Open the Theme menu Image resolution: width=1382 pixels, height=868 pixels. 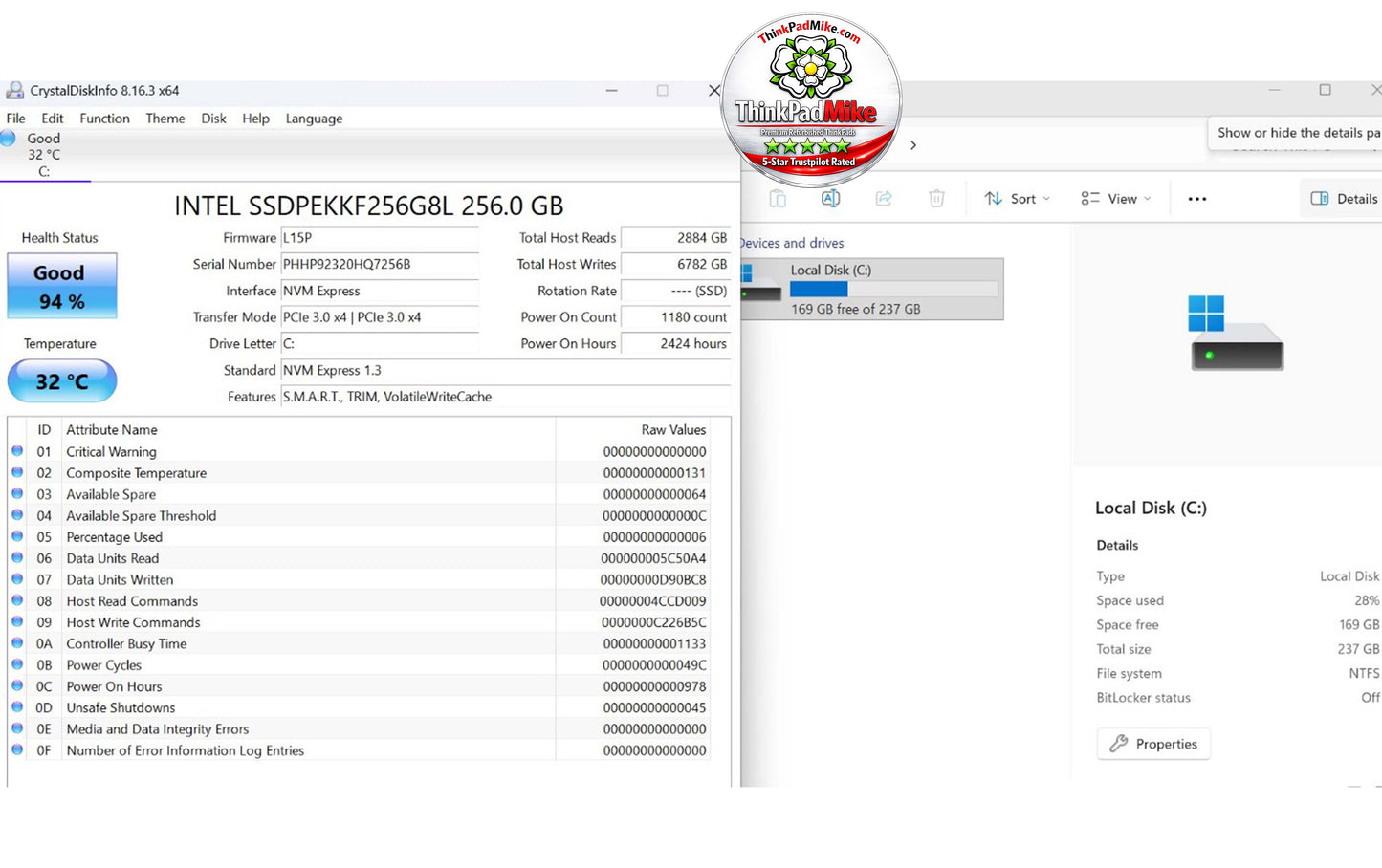tap(165, 119)
